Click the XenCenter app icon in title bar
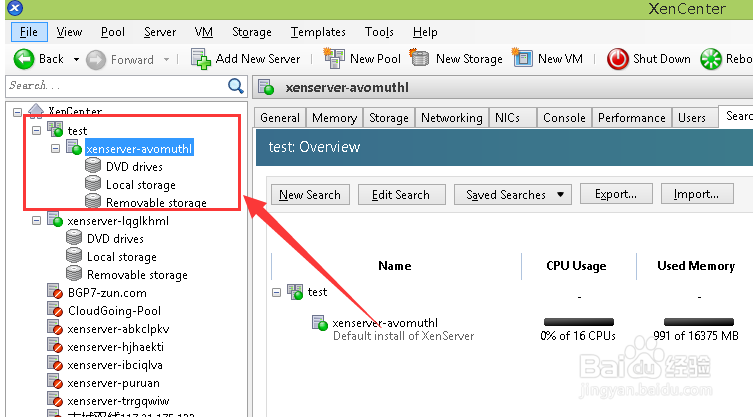The height and width of the screenshot is (417, 756). point(14,8)
